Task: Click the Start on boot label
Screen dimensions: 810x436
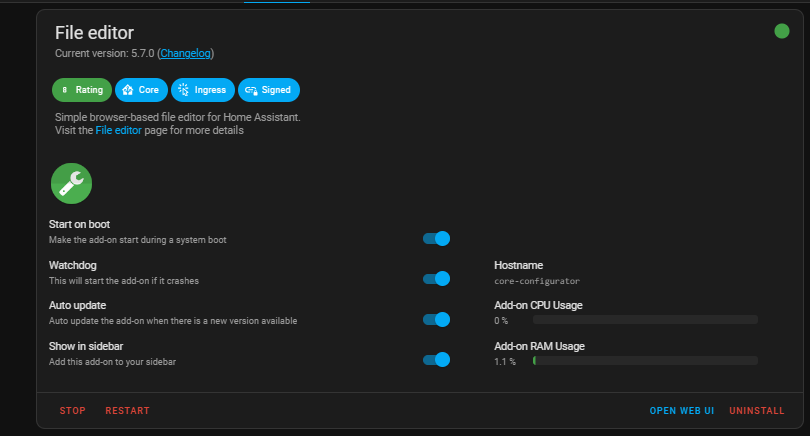Action: 79,224
